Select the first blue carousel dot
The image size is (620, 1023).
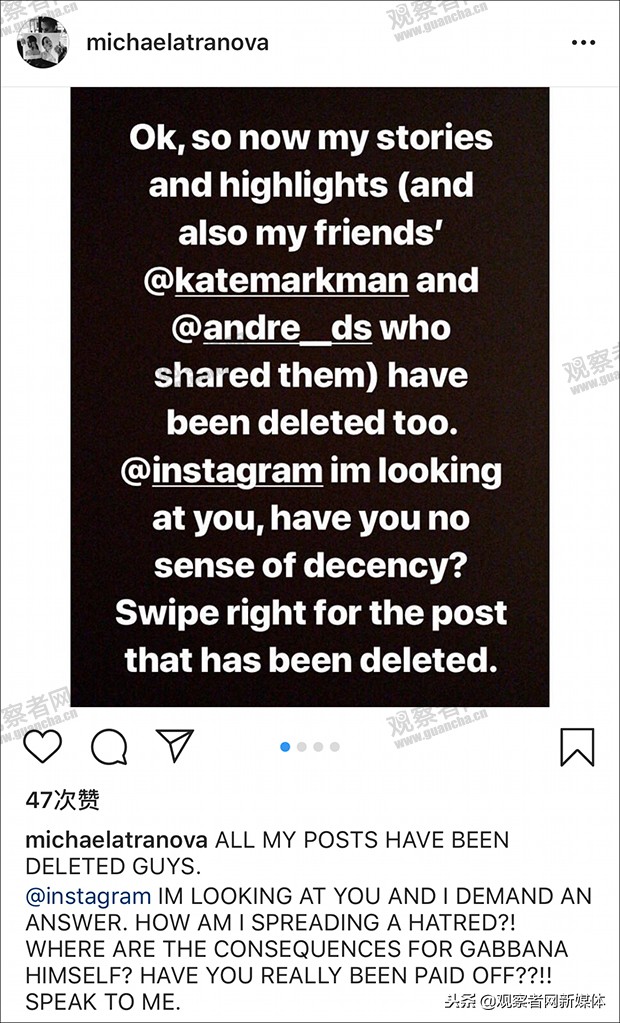pos(286,747)
